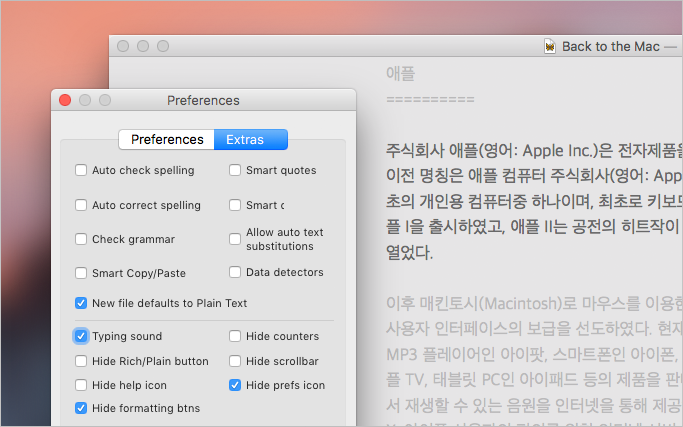
Task: Toggle the truncated Smart checkbox under Smart quotes
Action: [x=235, y=205]
